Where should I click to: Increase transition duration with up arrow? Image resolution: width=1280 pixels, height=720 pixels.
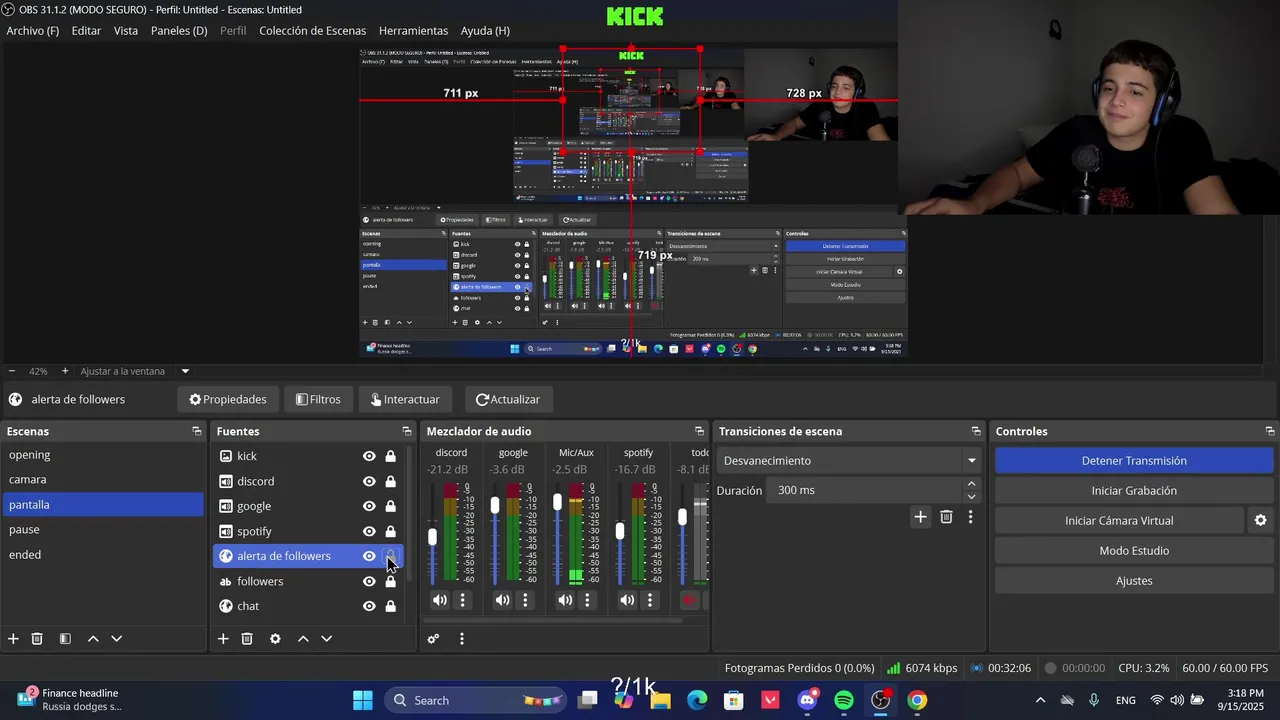point(971,484)
